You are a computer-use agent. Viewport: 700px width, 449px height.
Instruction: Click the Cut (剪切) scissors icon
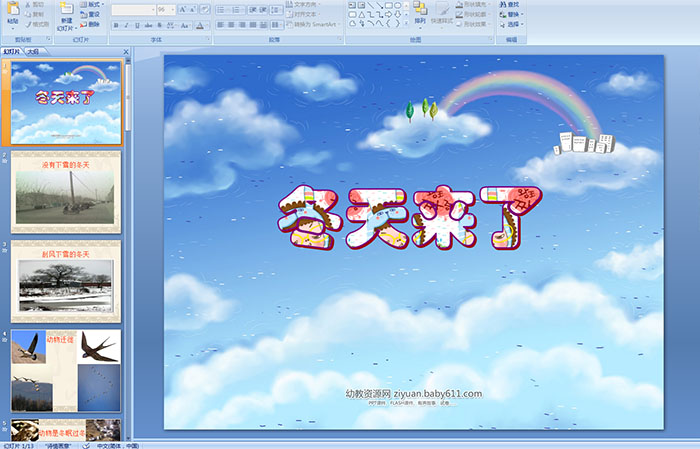(28, 4)
